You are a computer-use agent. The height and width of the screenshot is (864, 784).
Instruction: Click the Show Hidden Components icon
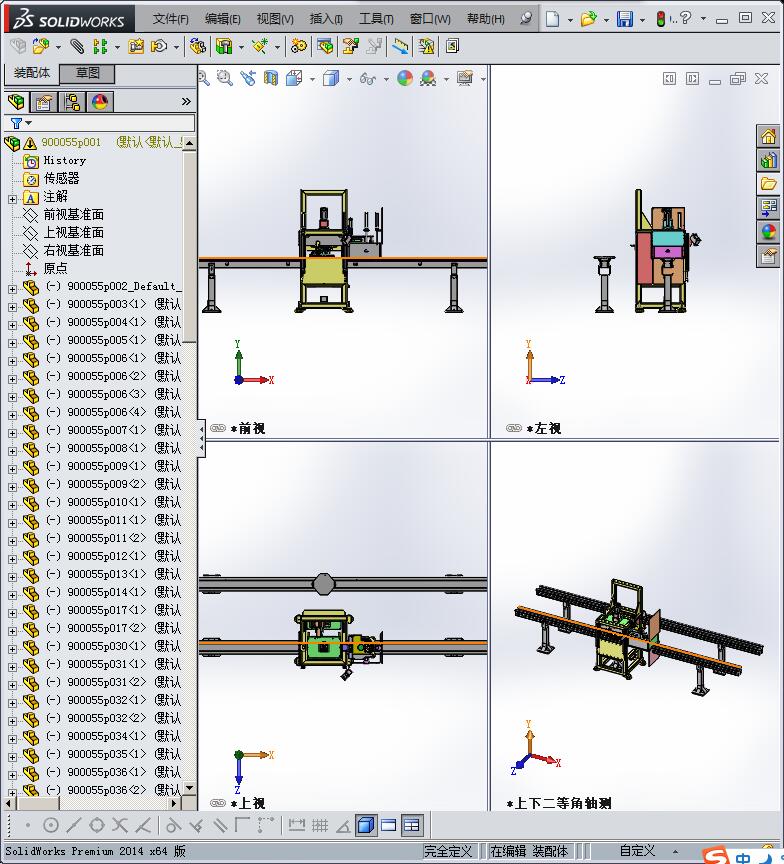tap(197, 46)
